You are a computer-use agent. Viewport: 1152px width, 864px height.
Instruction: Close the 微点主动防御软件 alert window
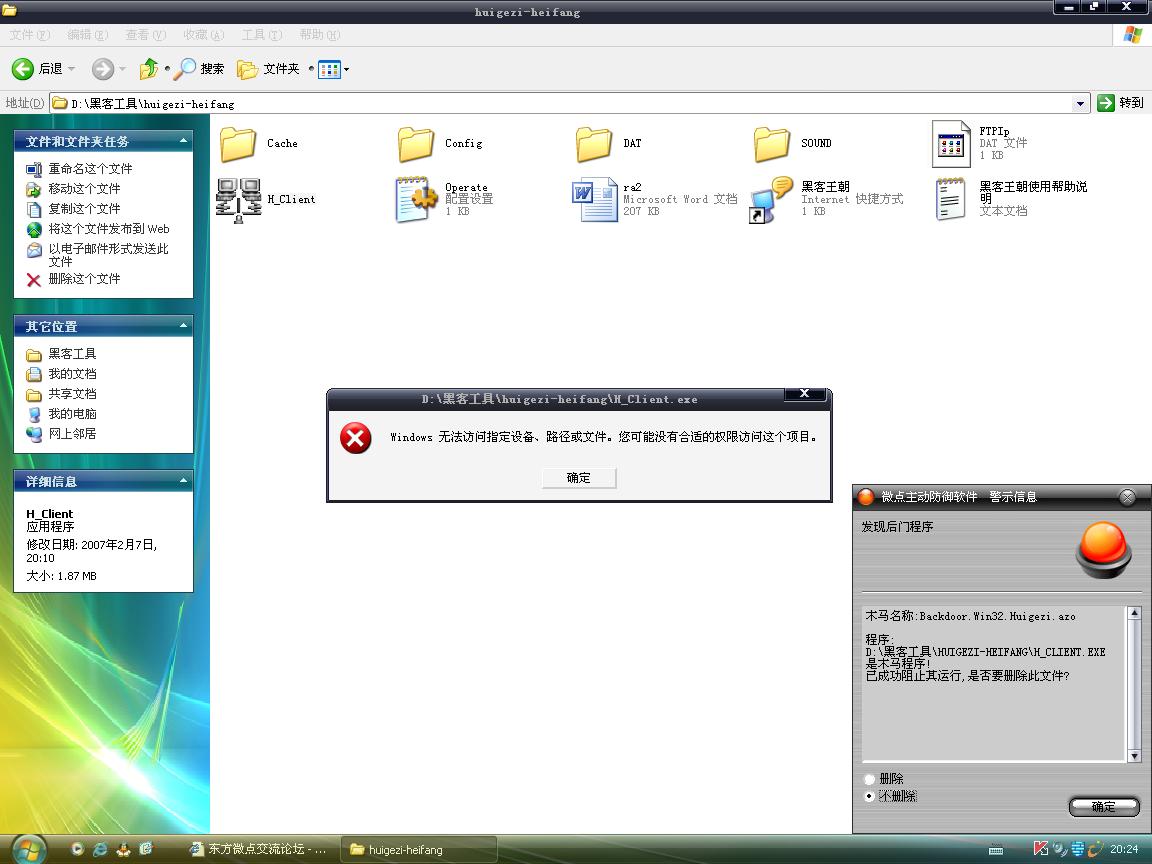click(1128, 497)
